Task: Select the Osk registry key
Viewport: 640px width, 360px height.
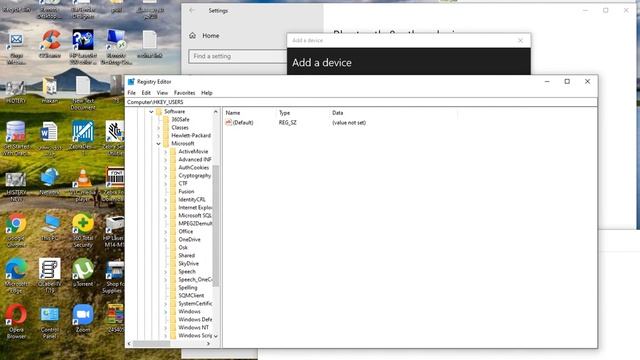Action: tap(183, 248)
